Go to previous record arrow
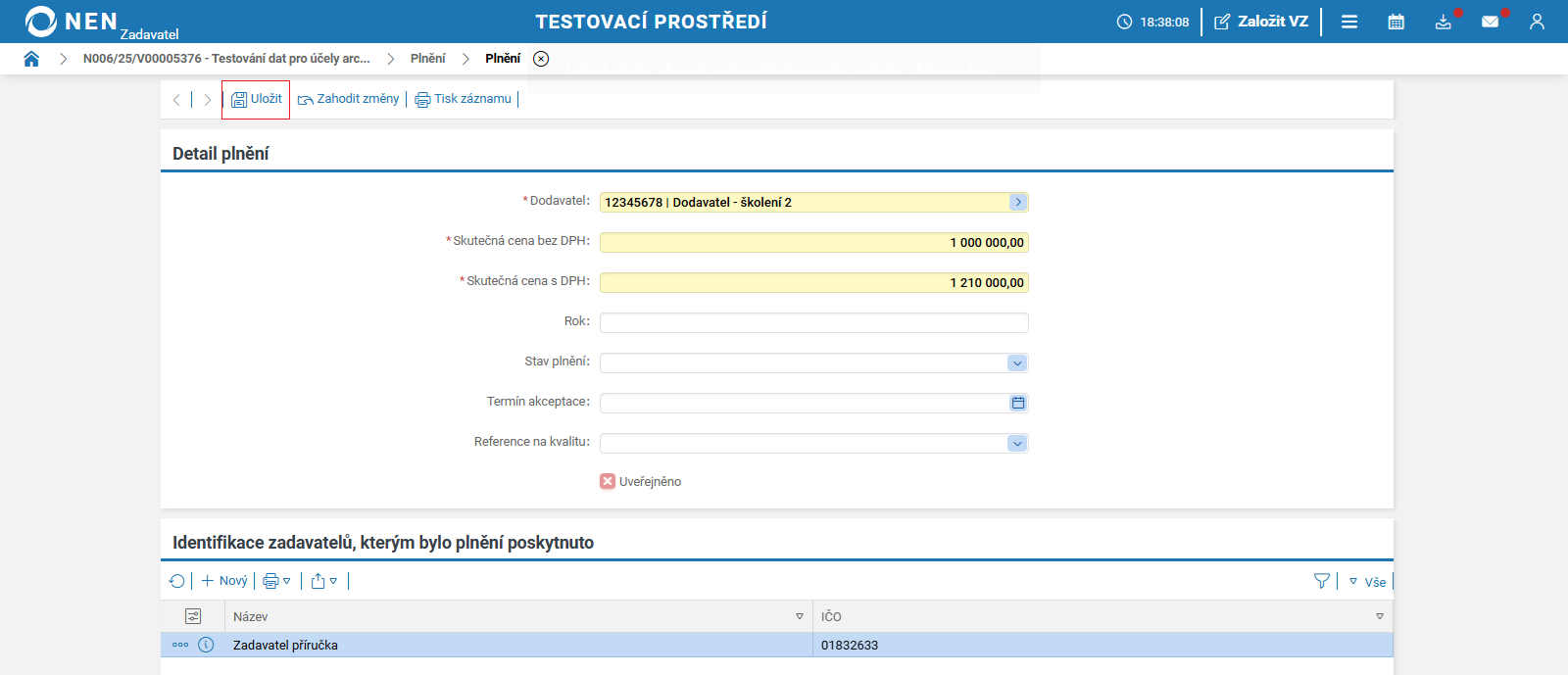 coord(176,99)
